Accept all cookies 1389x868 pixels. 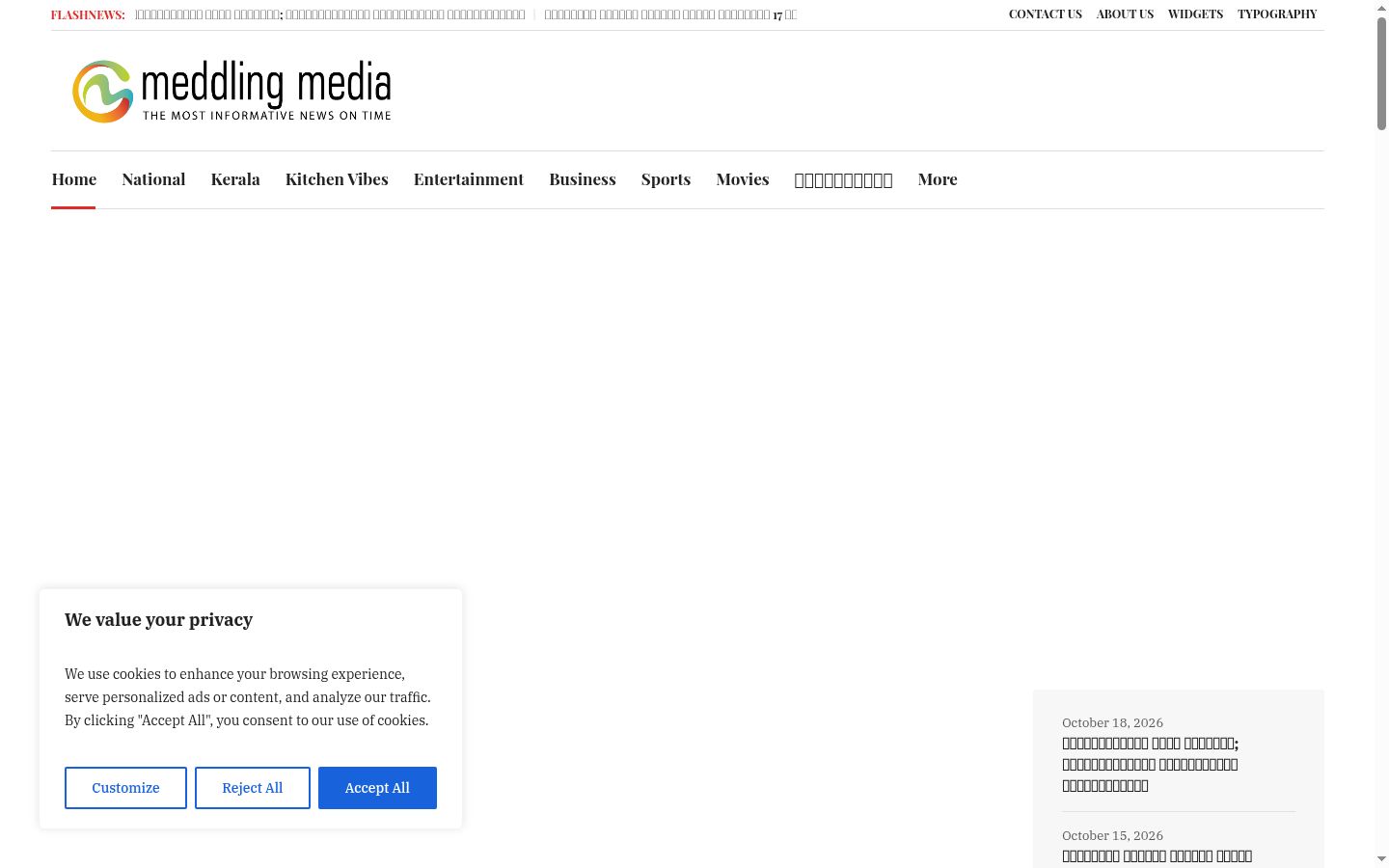(377, 788)
